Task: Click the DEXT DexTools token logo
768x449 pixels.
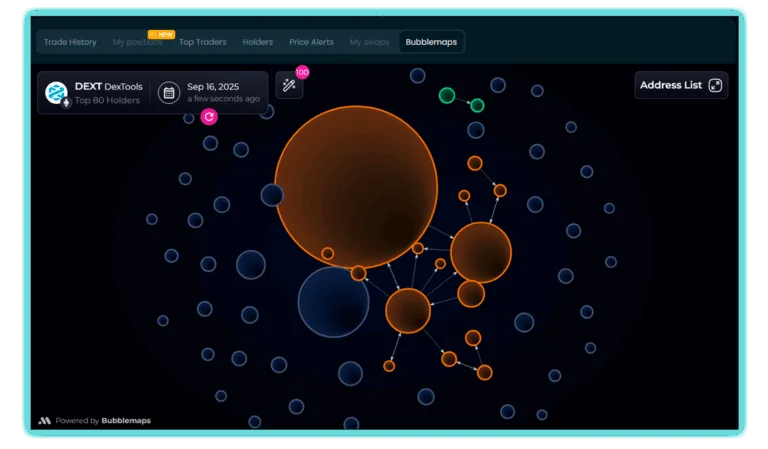Action: [x=56, y=92]
